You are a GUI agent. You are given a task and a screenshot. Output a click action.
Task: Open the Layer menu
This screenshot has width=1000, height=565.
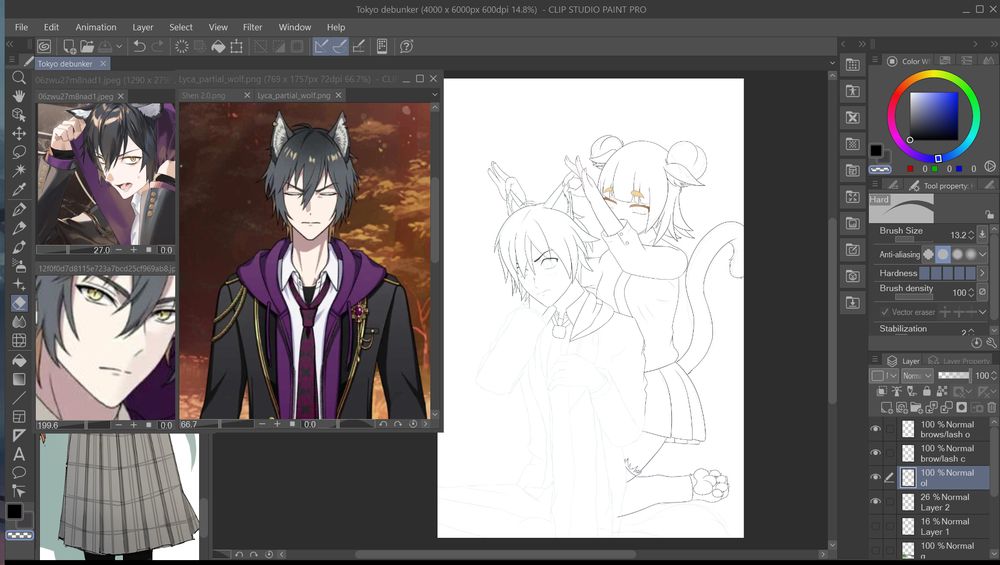142,27
